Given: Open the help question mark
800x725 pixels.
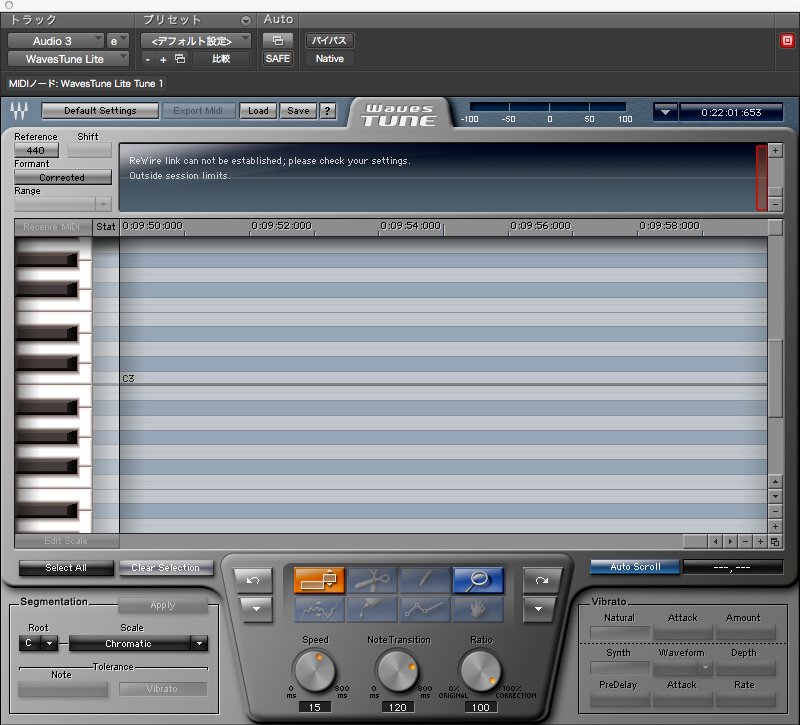Looking at the screenshot, I should (328, 111).
